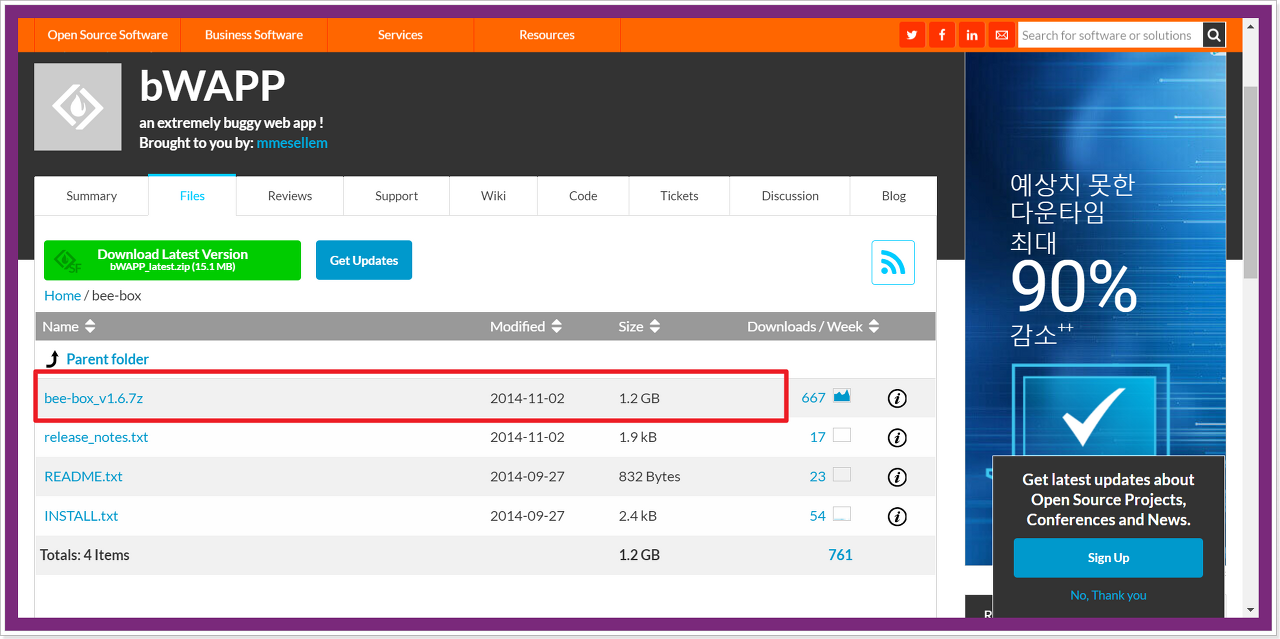
Task: Open README.txt file link
Action: coord(83,477)
